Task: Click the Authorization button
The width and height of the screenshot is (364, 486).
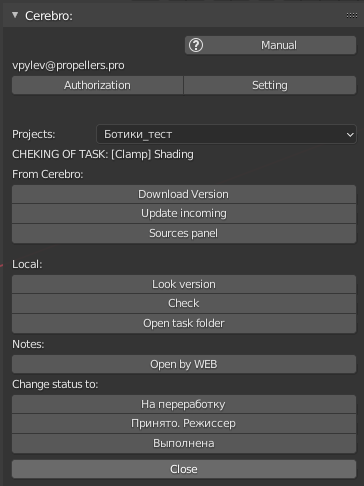Action: [97, 85]
